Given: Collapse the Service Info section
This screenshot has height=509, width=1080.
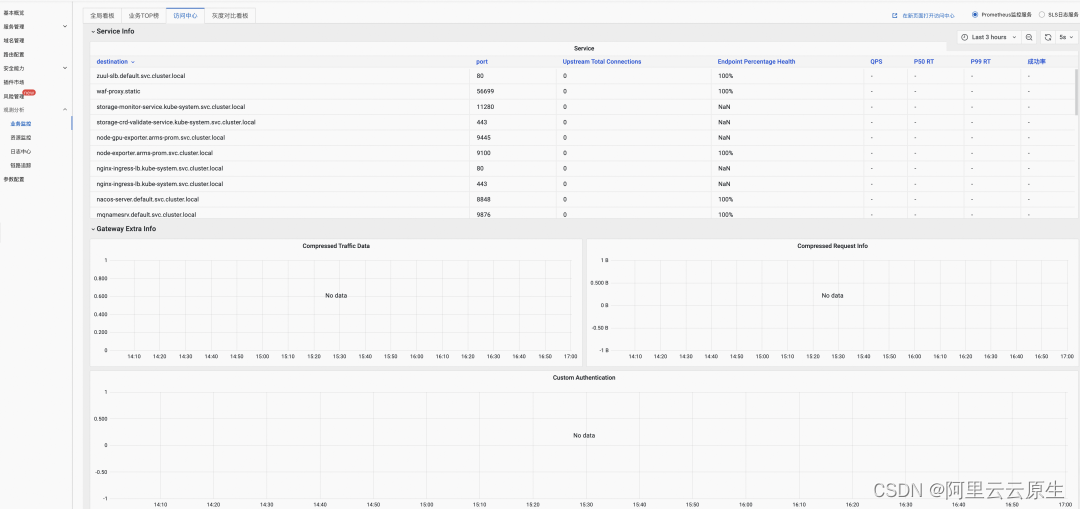Looking at the screenshot, I should coord(112,31).
